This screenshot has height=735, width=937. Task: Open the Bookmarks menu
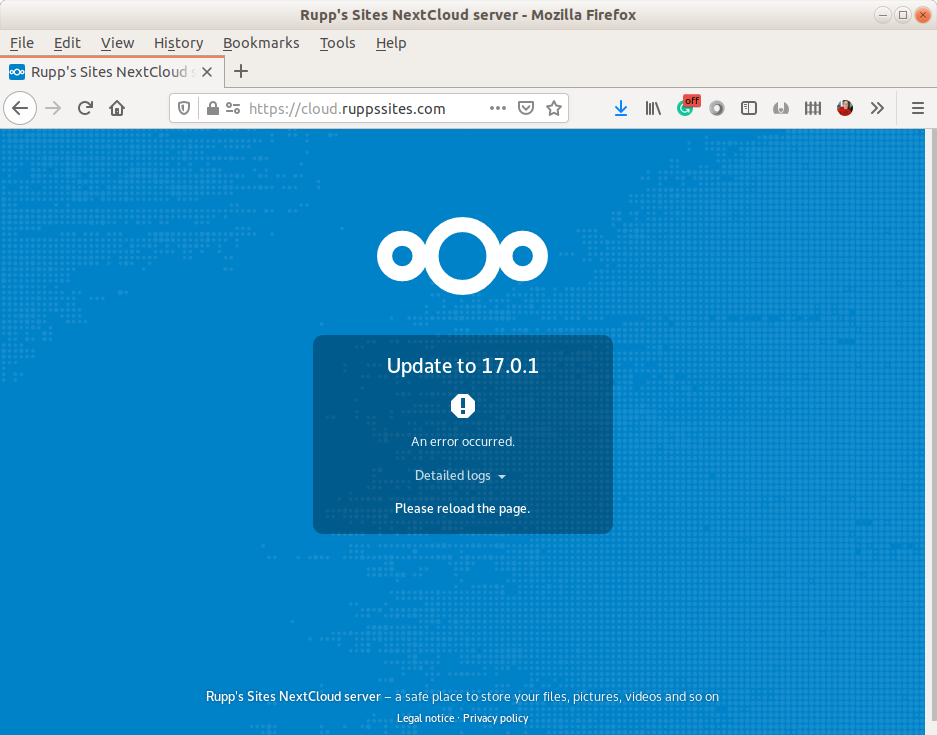coord(261,43)
